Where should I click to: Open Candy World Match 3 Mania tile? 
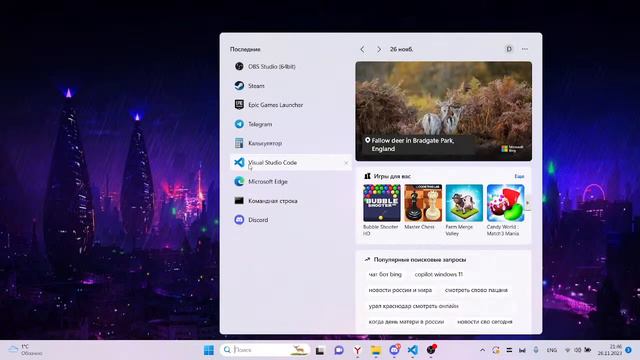pyautogui.click(x=505, y=210)
